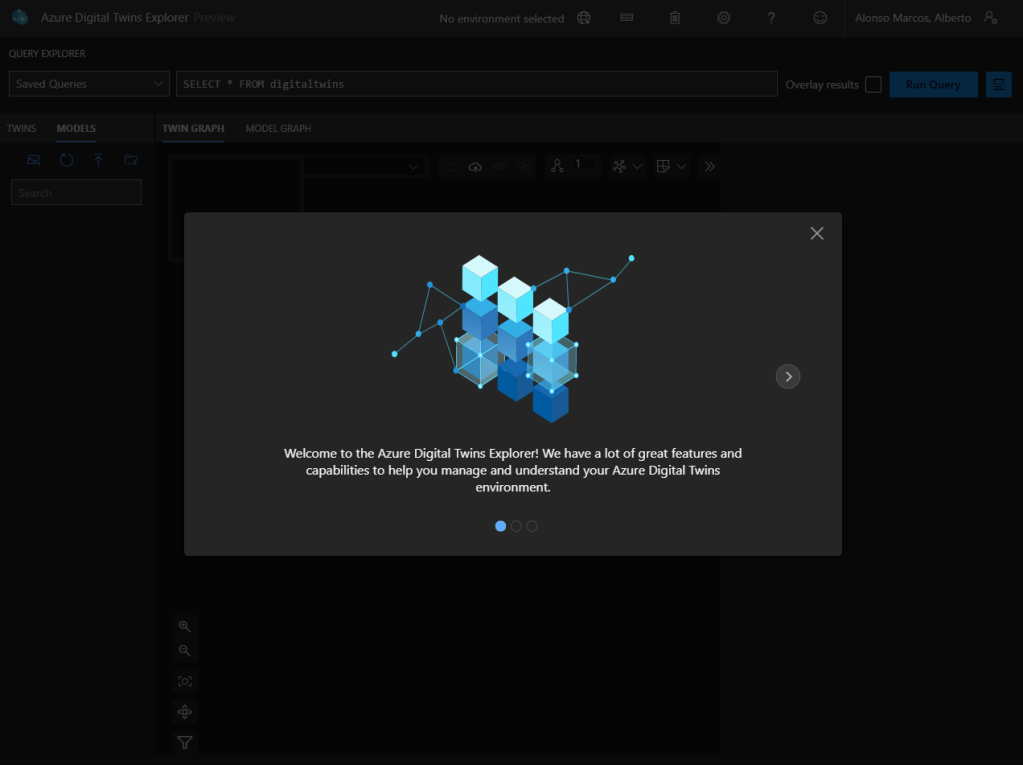Image resolution: width=1023 pixels, height=765 pixels.
Task: Switch to the Twins tab
Action: [21, 129]
